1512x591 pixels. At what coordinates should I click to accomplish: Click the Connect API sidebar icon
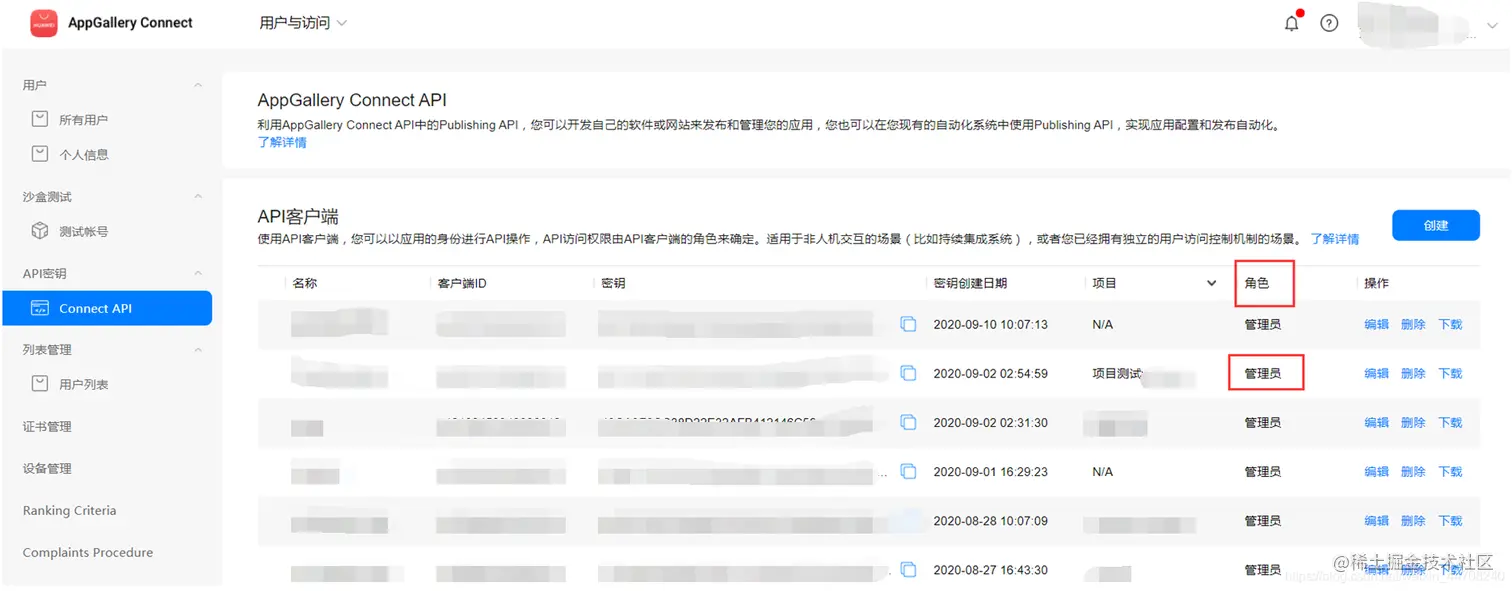pos(40,308)
